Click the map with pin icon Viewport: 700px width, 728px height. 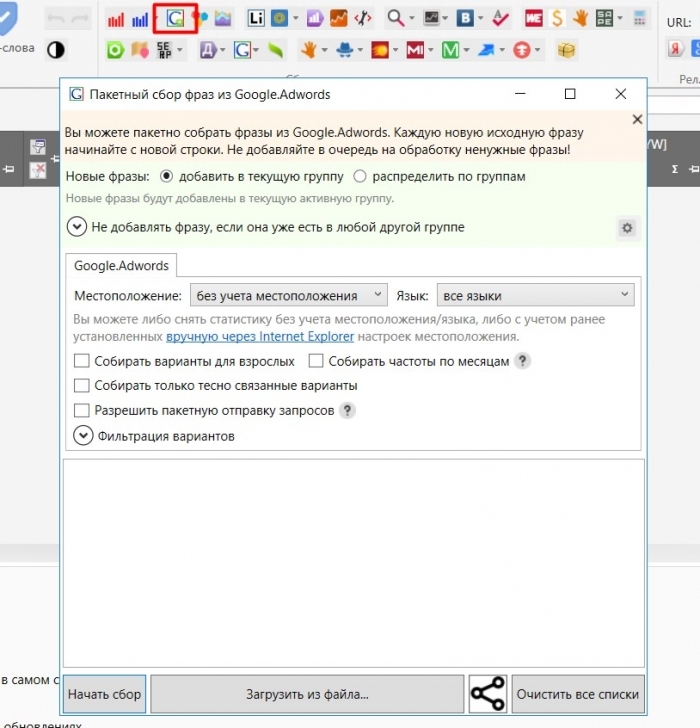click(x=140, y=50)
